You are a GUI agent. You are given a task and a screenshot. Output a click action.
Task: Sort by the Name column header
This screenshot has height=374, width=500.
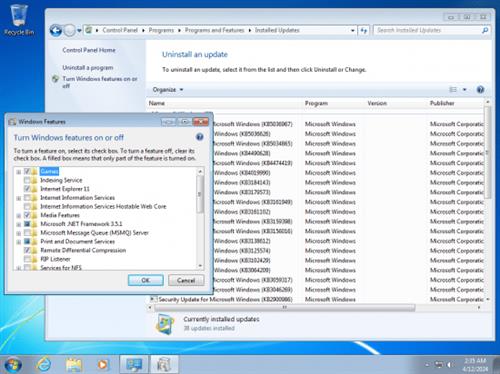point(225,103)
